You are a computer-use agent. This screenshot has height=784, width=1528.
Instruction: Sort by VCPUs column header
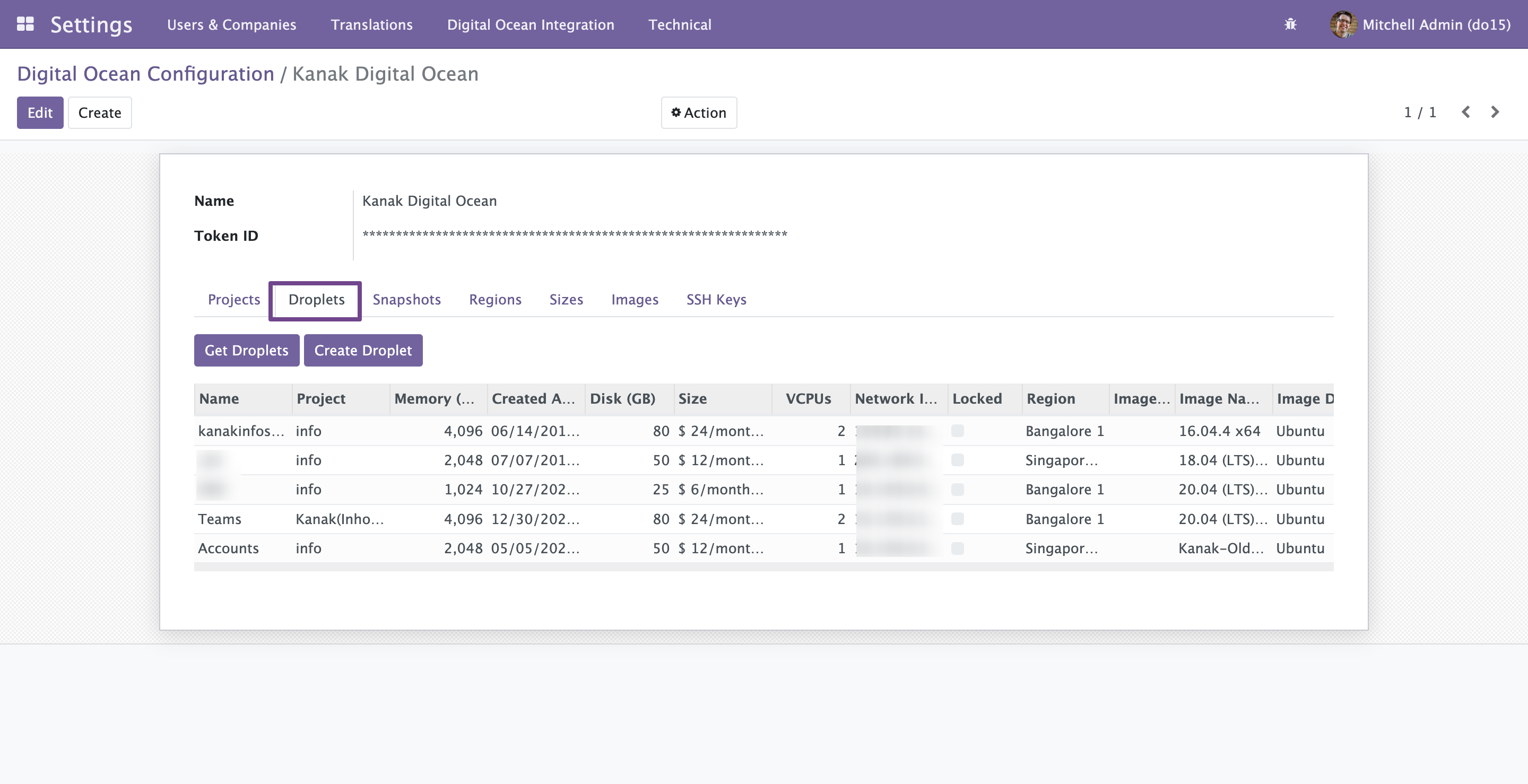[x=811, y=398]
